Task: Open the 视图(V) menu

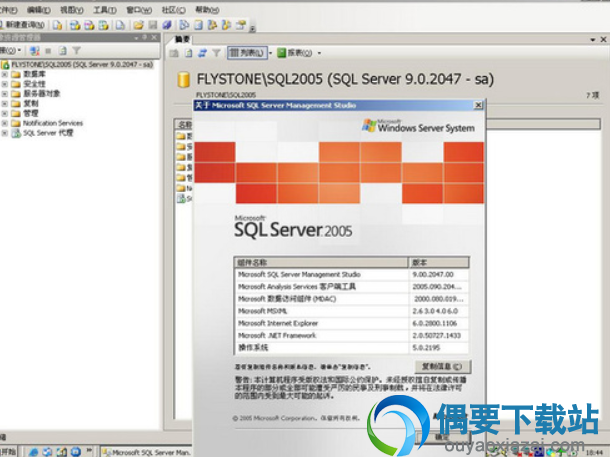Action: click(72, 10)
